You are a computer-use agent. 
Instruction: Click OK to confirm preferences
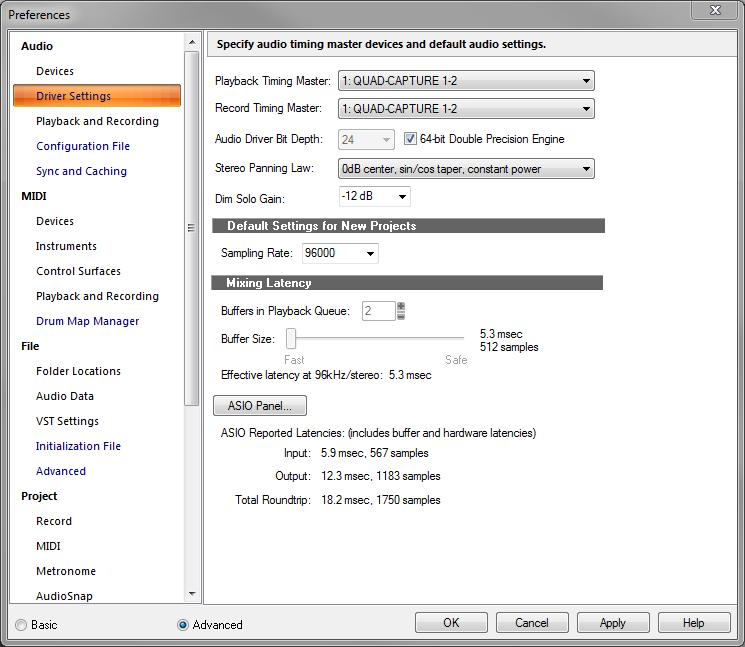pos(451,623)
